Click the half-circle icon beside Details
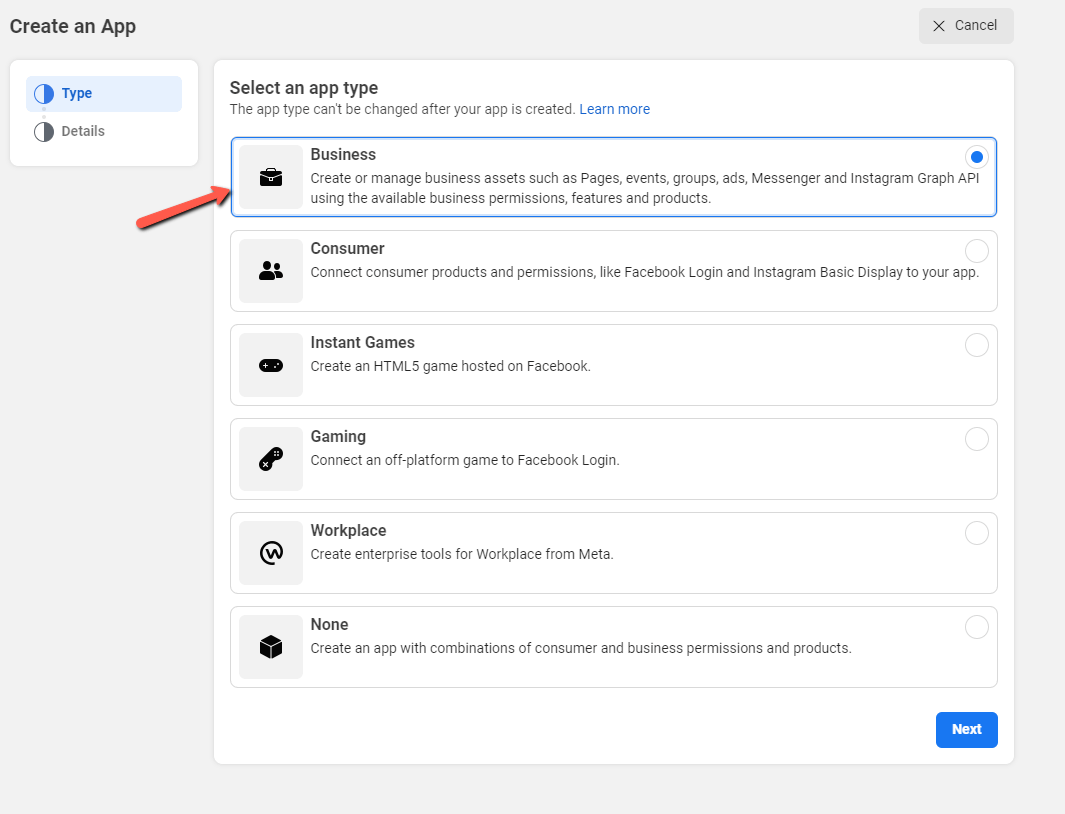The width and height of the screenshot is (1065, 814). [x=44, y=132]
